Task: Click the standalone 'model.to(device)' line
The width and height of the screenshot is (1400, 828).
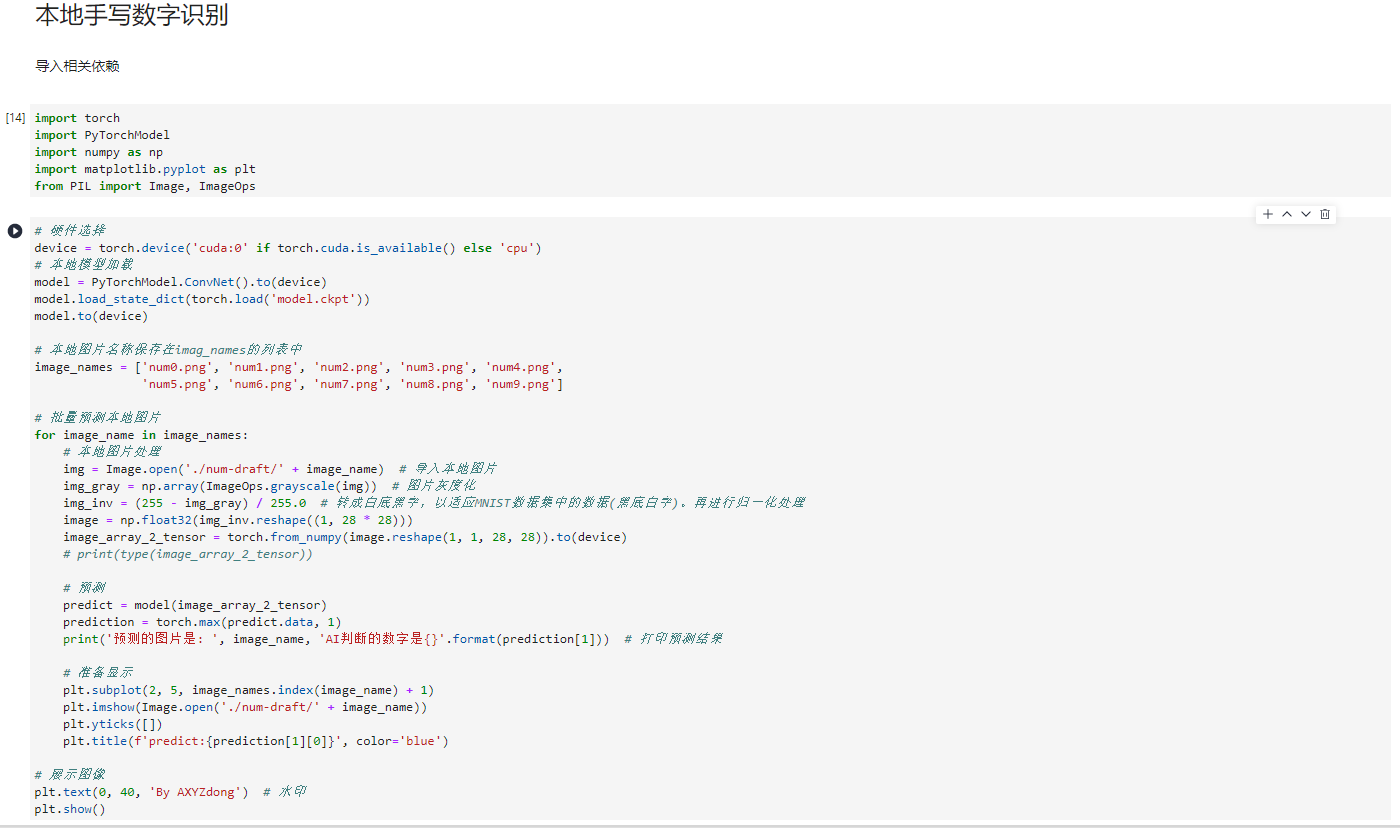Action: [91, 316]
